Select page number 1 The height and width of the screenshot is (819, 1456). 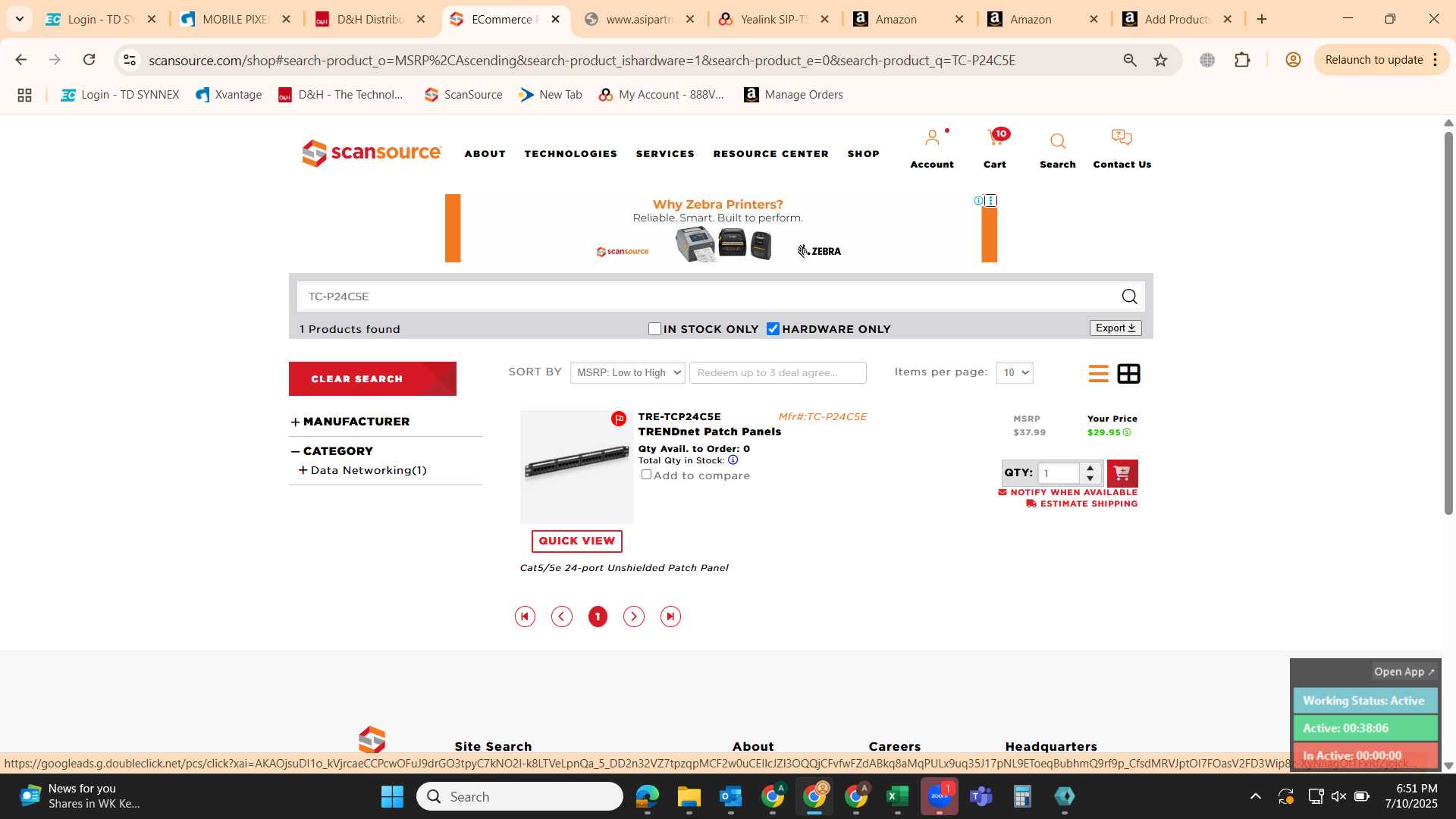click(x=598, y=617)
